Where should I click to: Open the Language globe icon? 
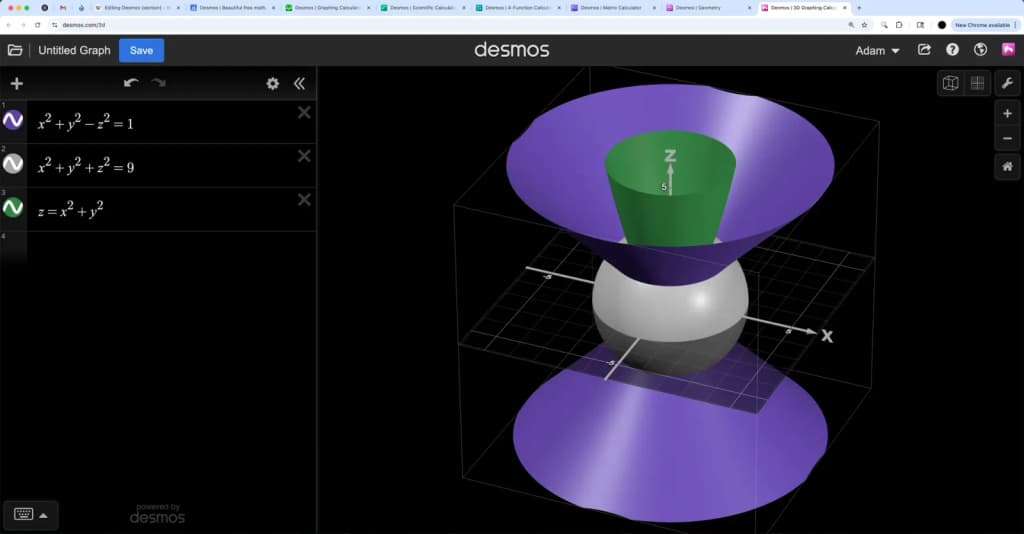(x=980, y=50)
